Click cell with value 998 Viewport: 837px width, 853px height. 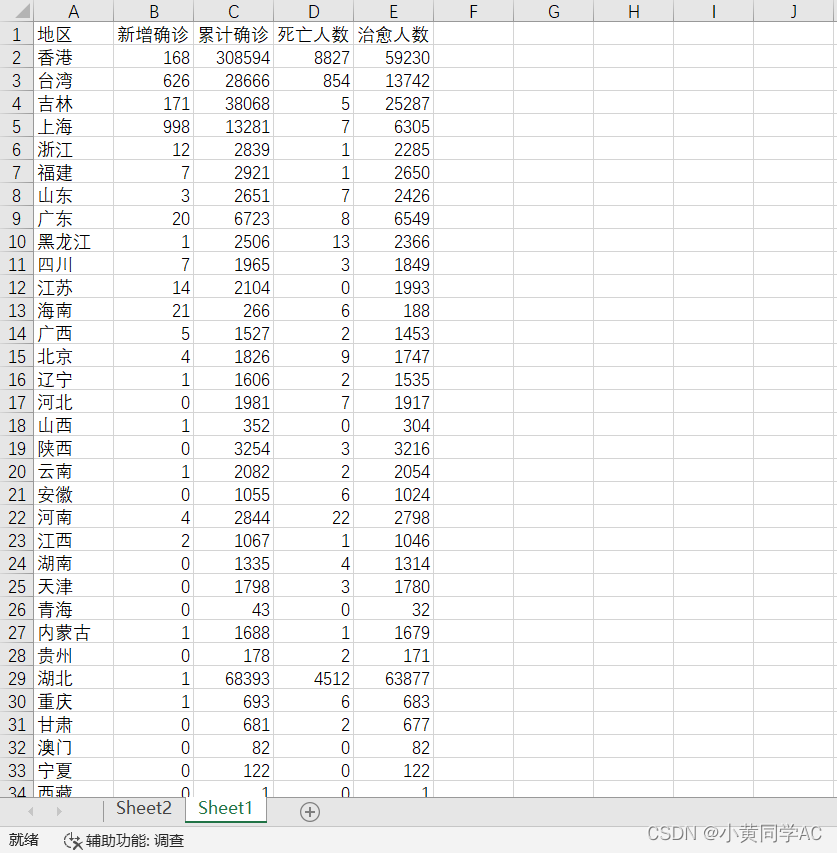coord(153,126)
